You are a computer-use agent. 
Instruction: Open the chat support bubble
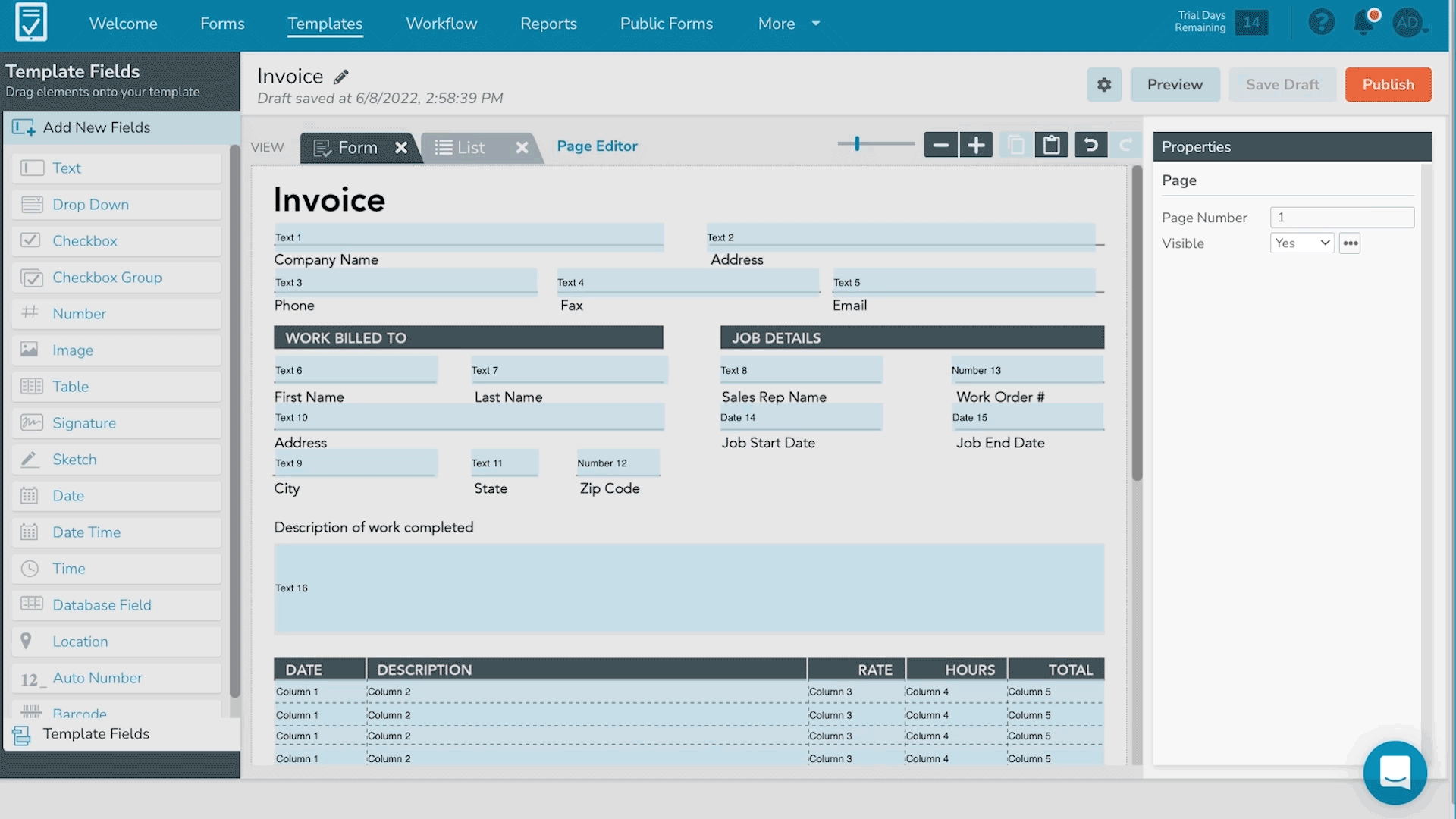(x=1395, y=773)
